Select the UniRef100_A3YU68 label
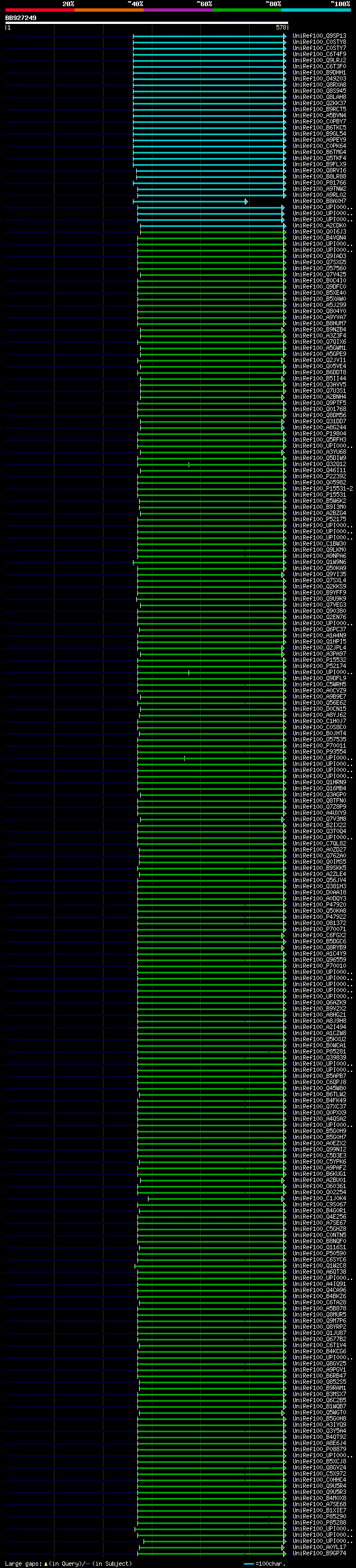 (x=319, y=452)
